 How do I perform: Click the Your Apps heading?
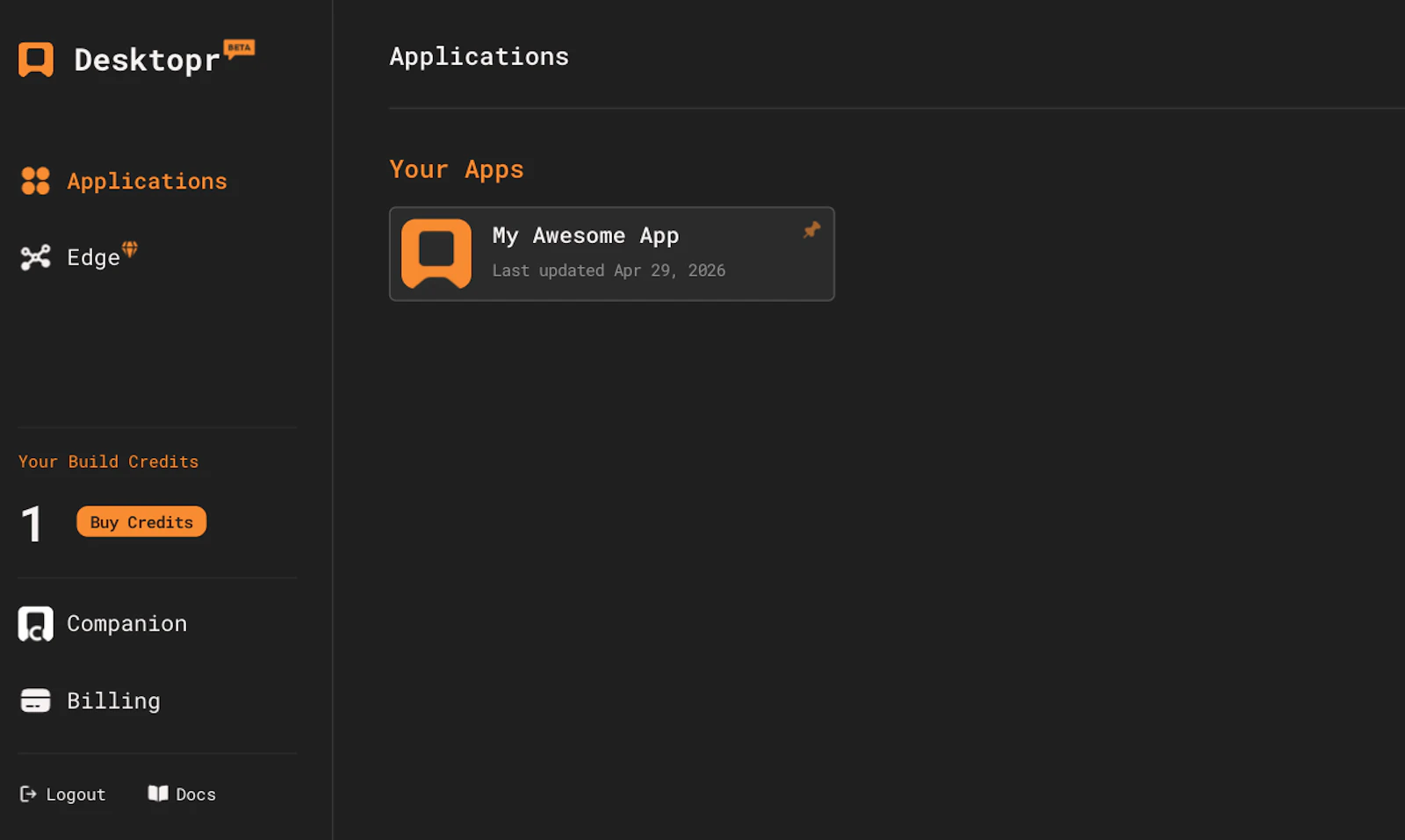pyautogui.click(x=457, y=169)
